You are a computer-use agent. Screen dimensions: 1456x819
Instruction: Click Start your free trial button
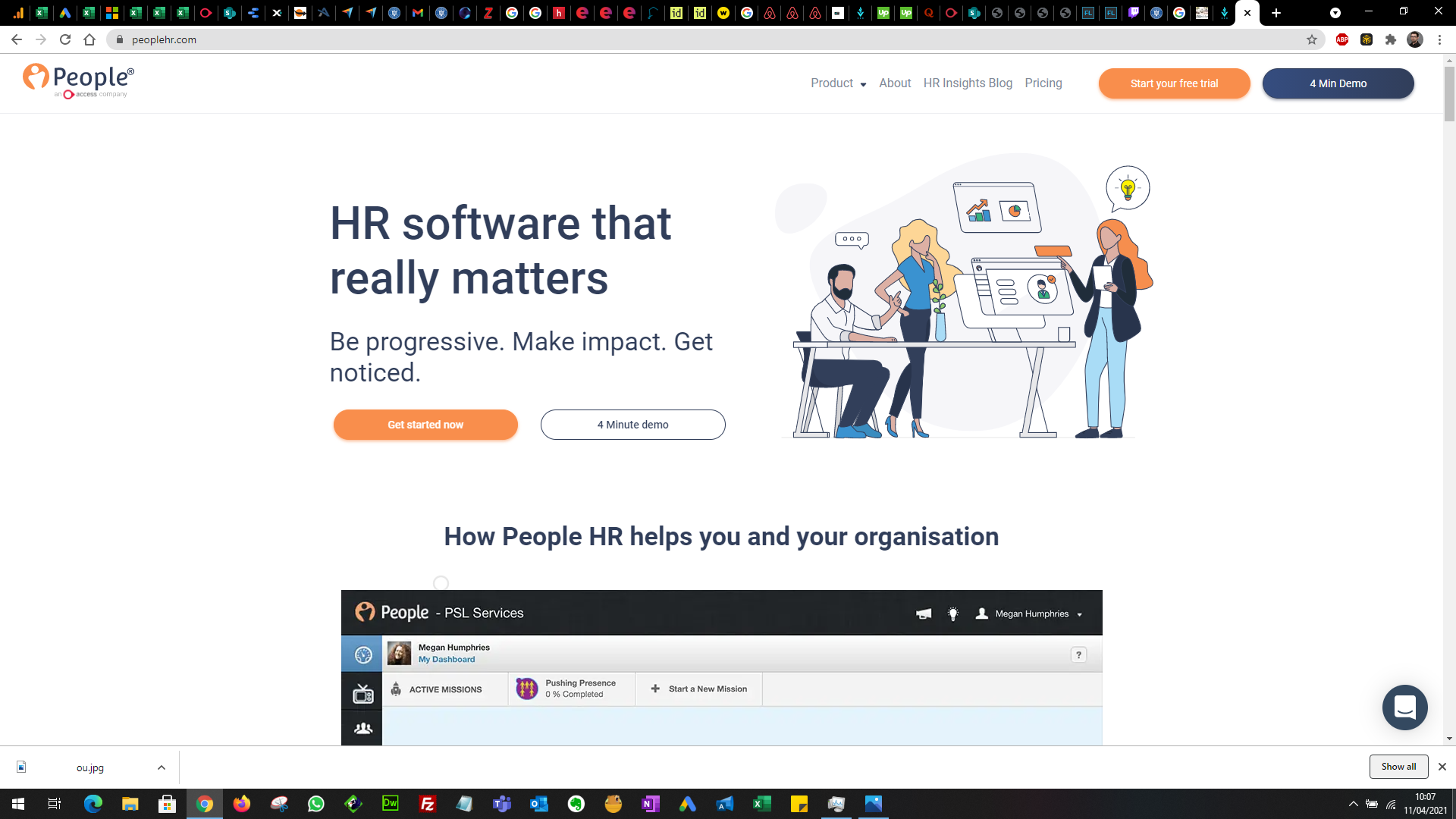coord(1174,83)
